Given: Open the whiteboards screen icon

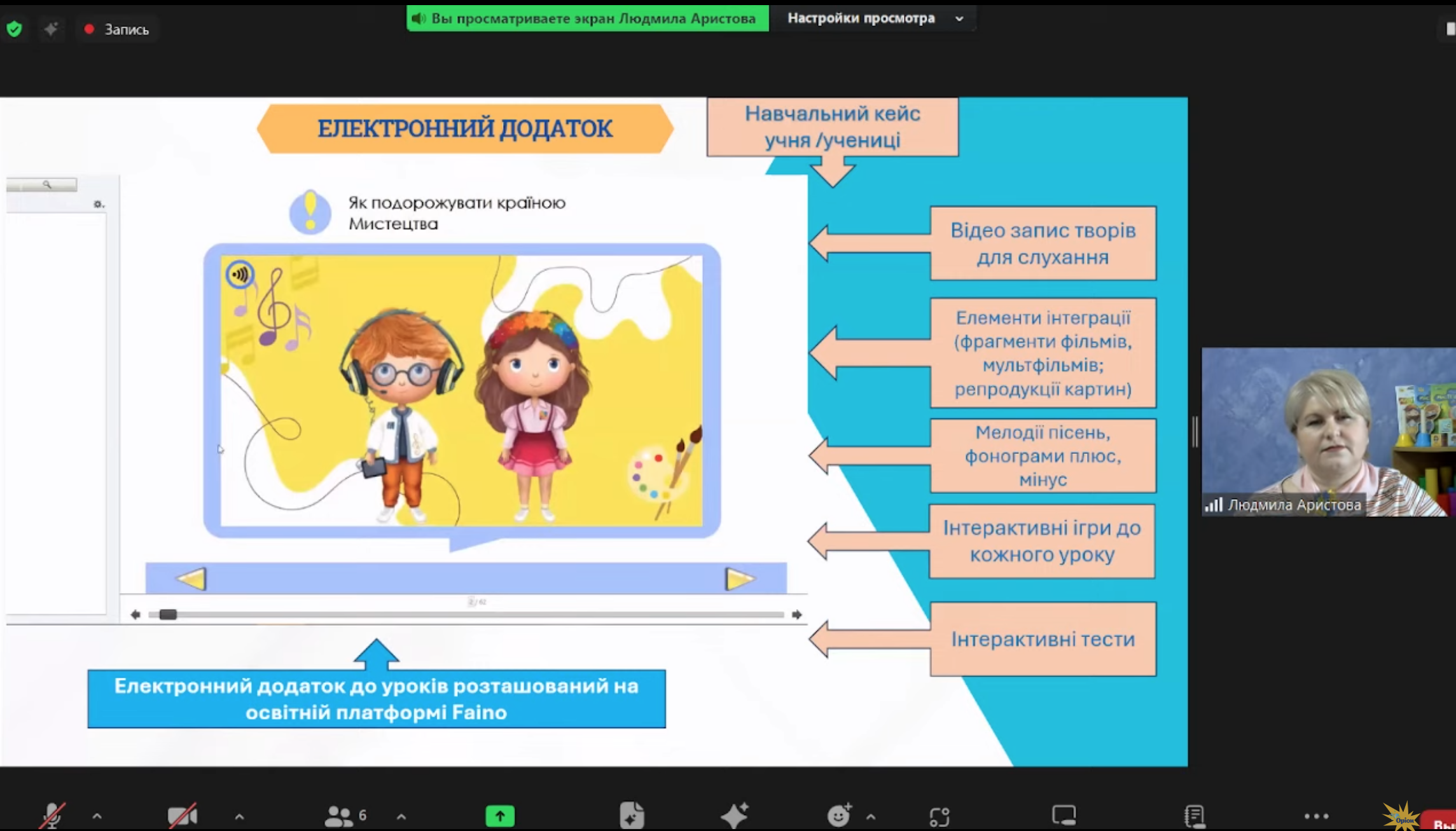Looking at the screenshot, I should point(1064,815).
